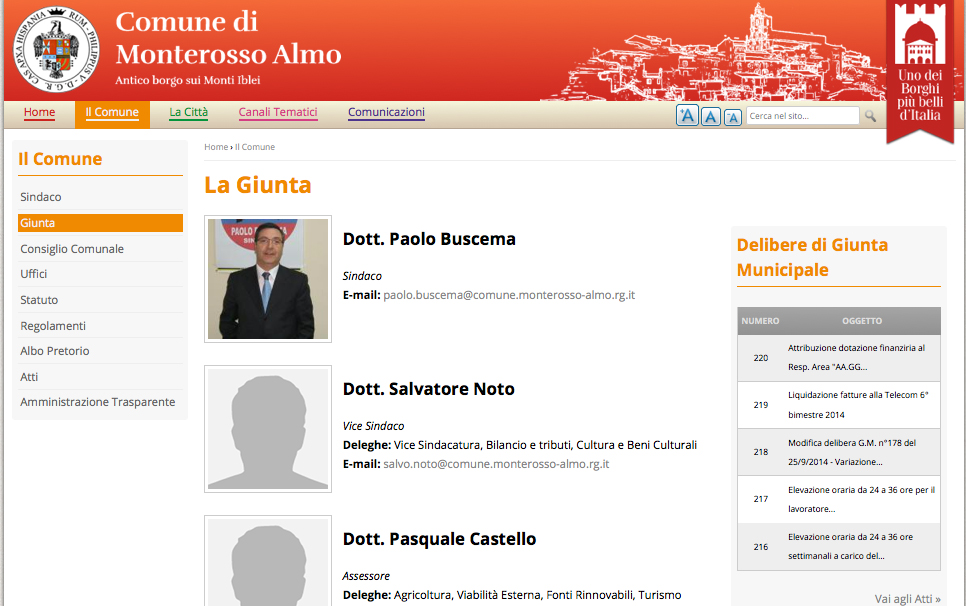Click the OGGETTO column header

pyautogui.click(x=862, y=321)
